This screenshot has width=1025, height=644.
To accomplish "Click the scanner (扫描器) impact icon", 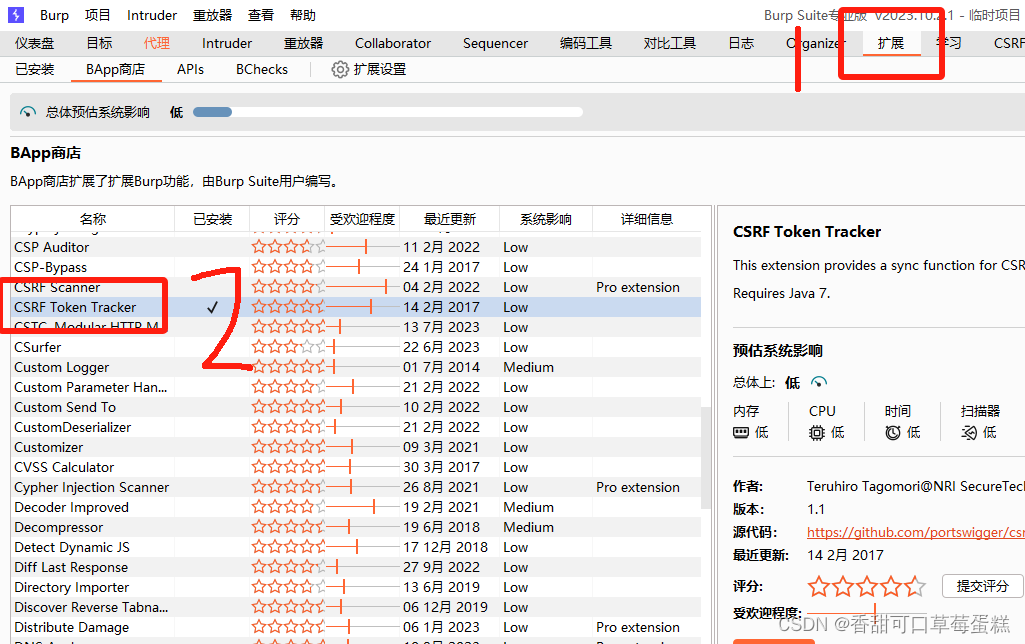I will pyautogui.click(x=966, y=432).
